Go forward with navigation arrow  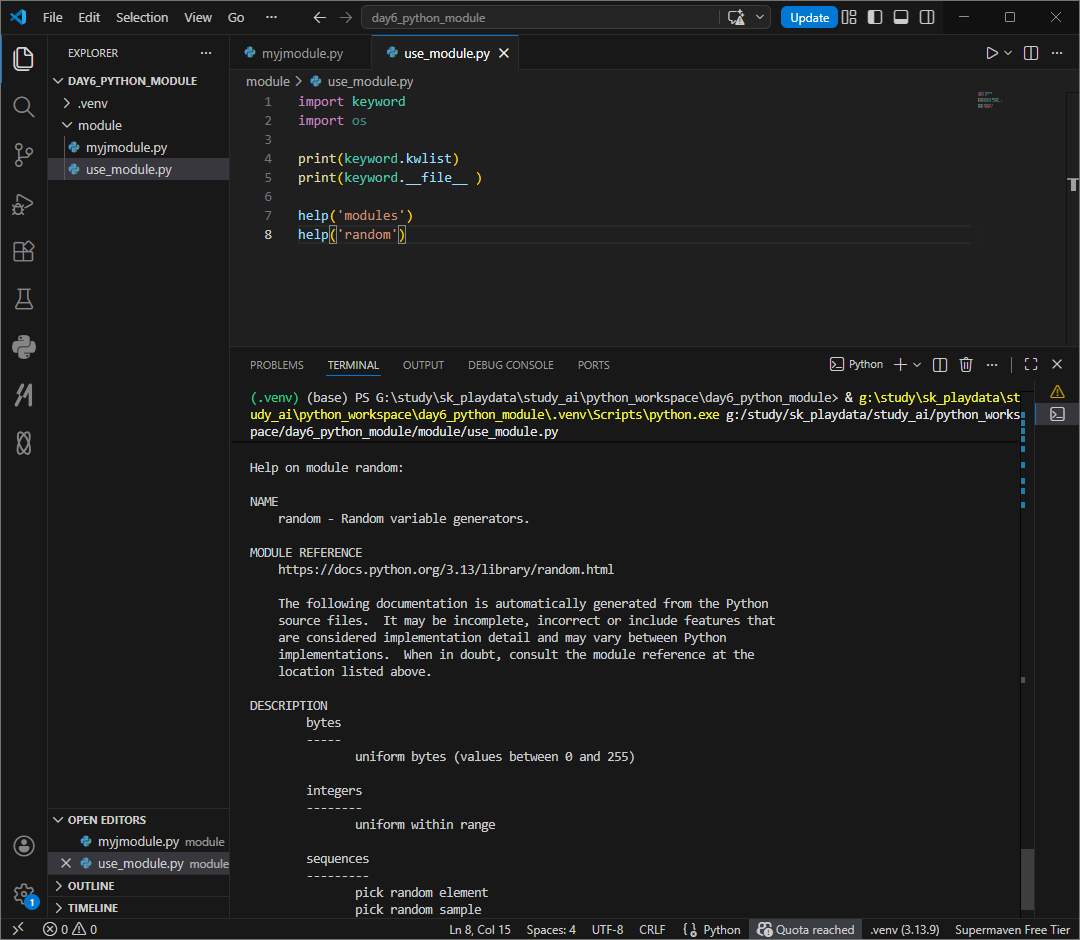point(346,17)
